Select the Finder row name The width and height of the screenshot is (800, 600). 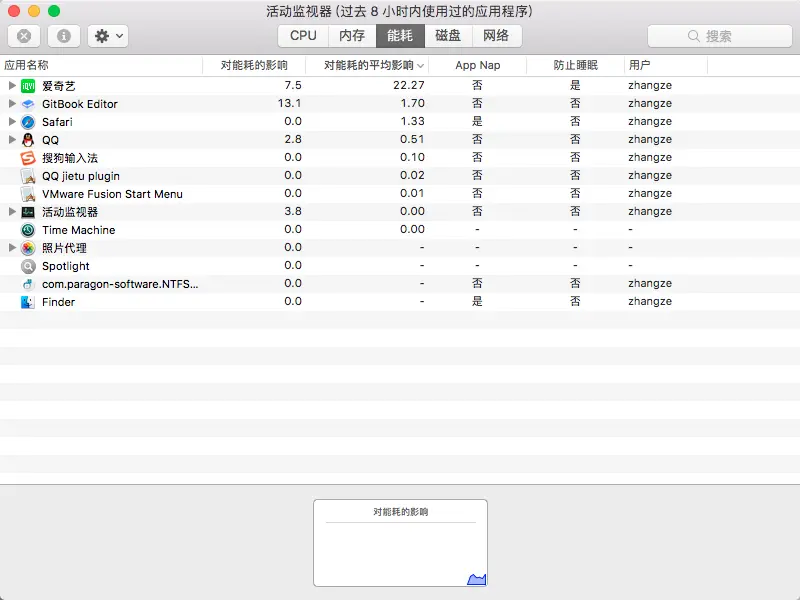click(x=58, y=302)
